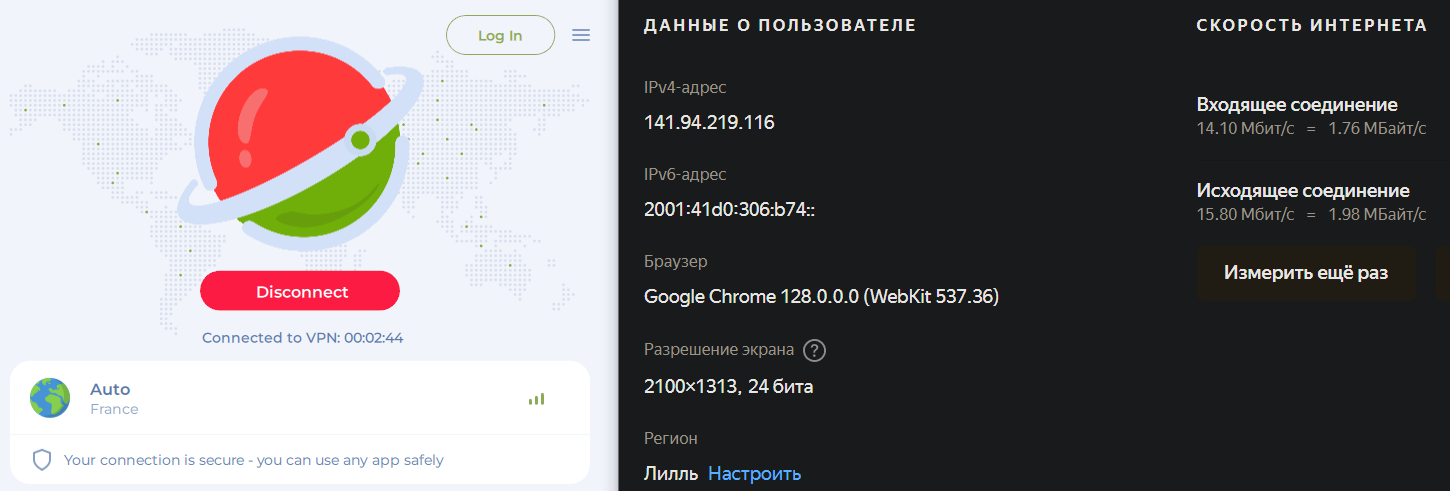
Task: Click the Измерить ещё раз button
Action: click(x=1306, y=273)
